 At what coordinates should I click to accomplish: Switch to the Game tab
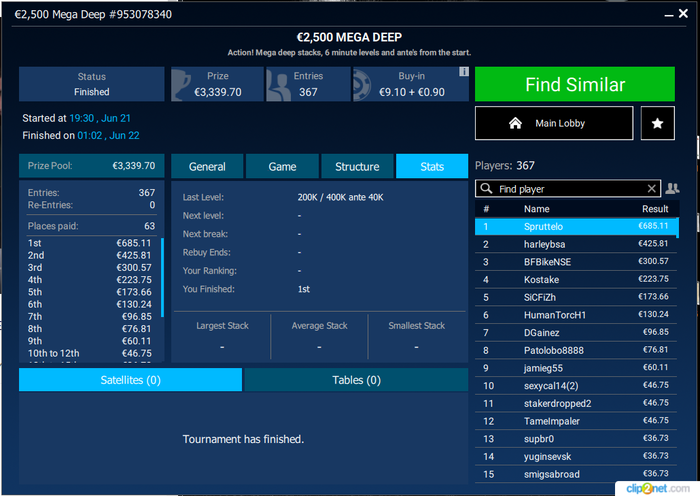point(282,167)
